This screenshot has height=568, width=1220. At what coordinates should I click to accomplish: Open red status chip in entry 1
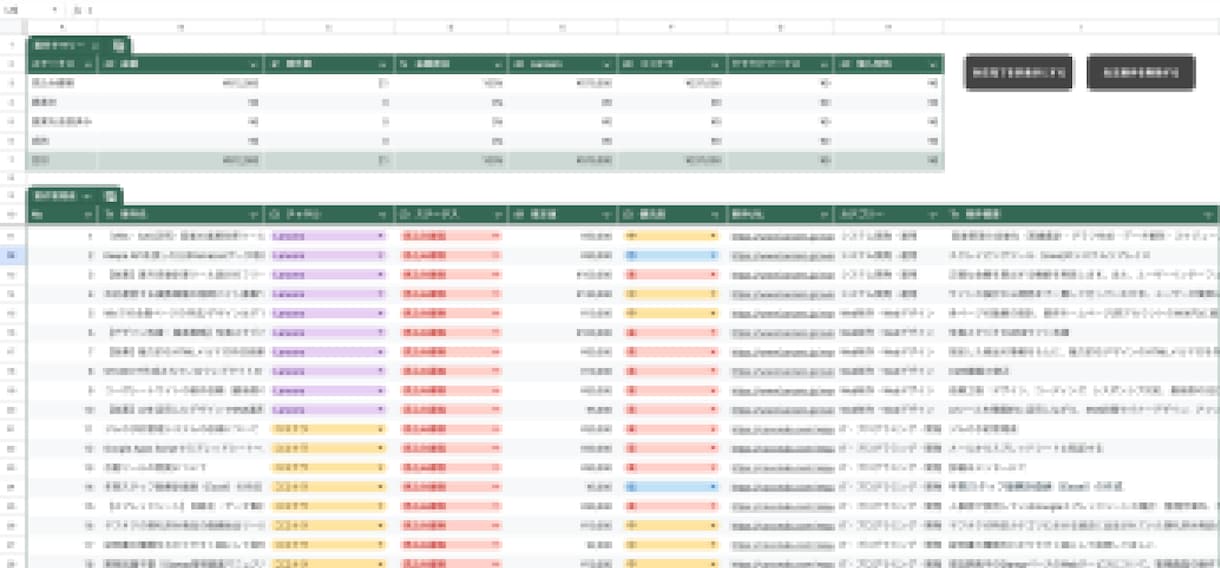[x=450, y=237]
